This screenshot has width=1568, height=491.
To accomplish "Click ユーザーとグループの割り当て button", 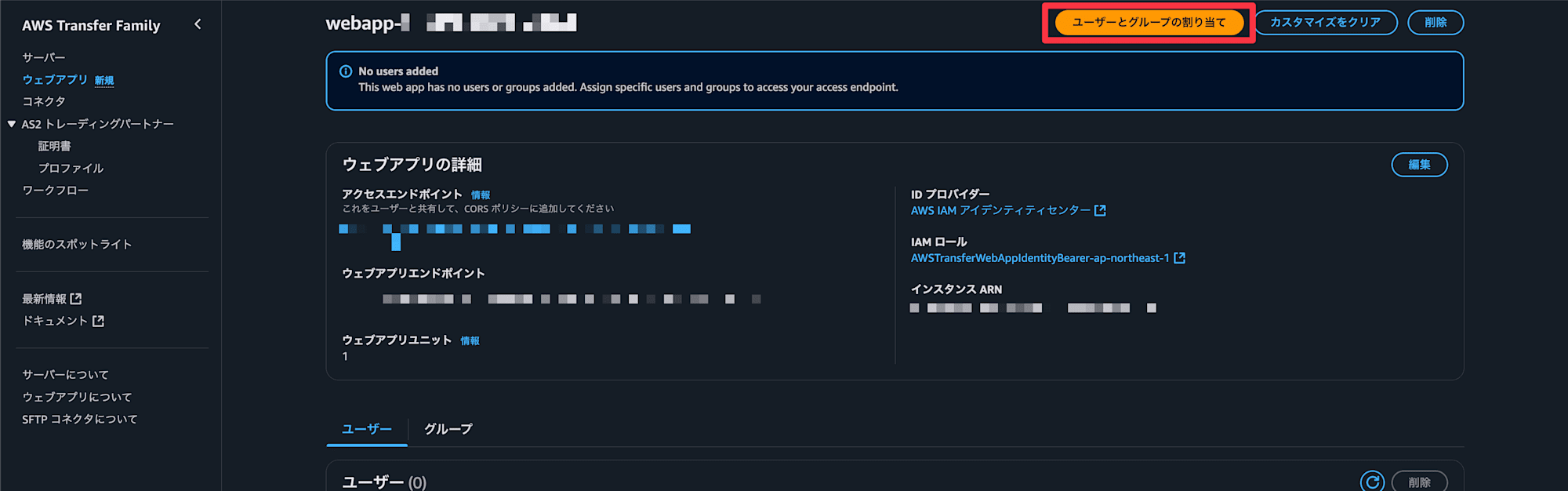I will 1149,23.
